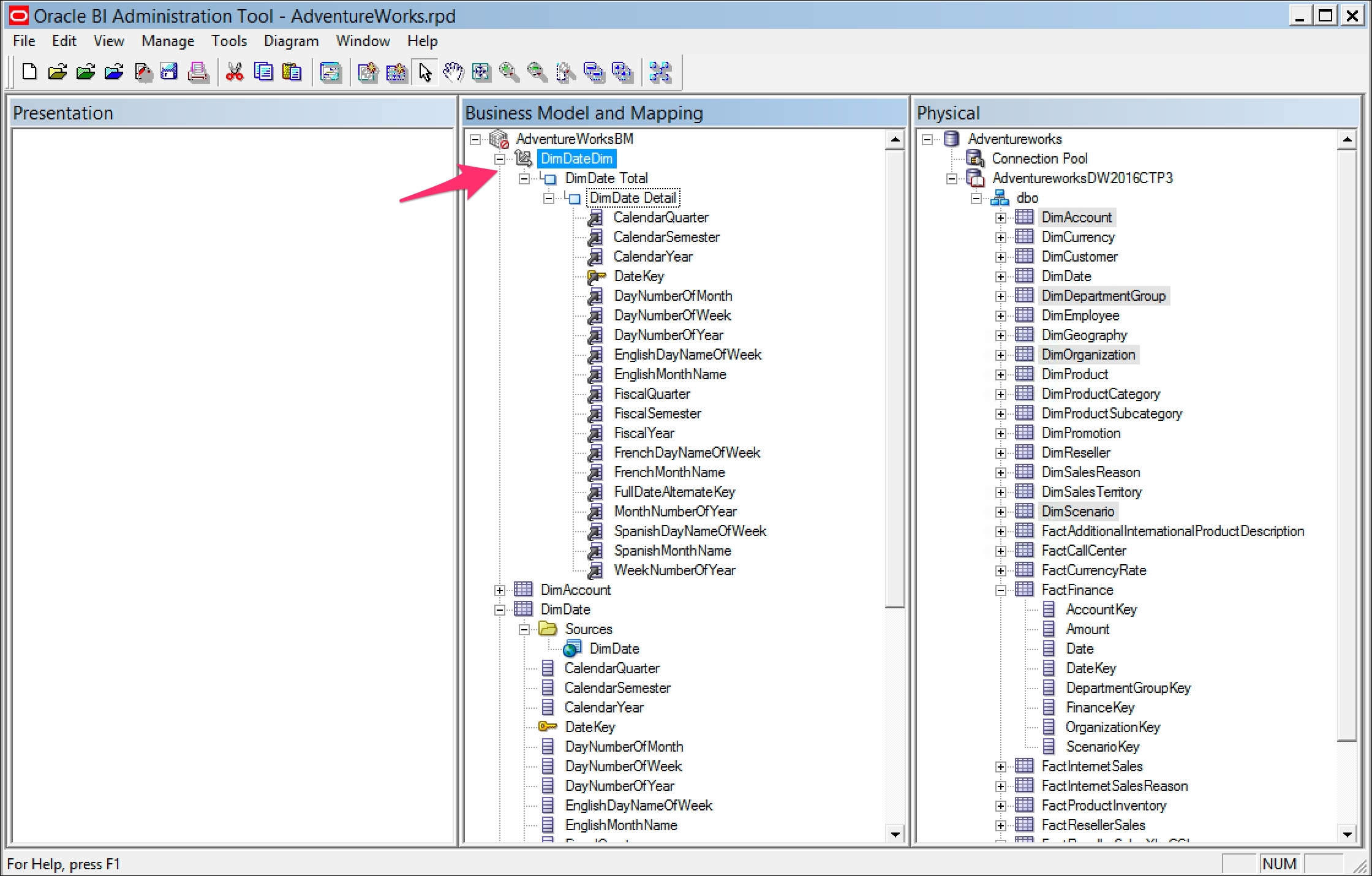The width and height of the screenshot is (1372, 876).
Task: Select DimEmployee physical table
Action: point(1080,315)
